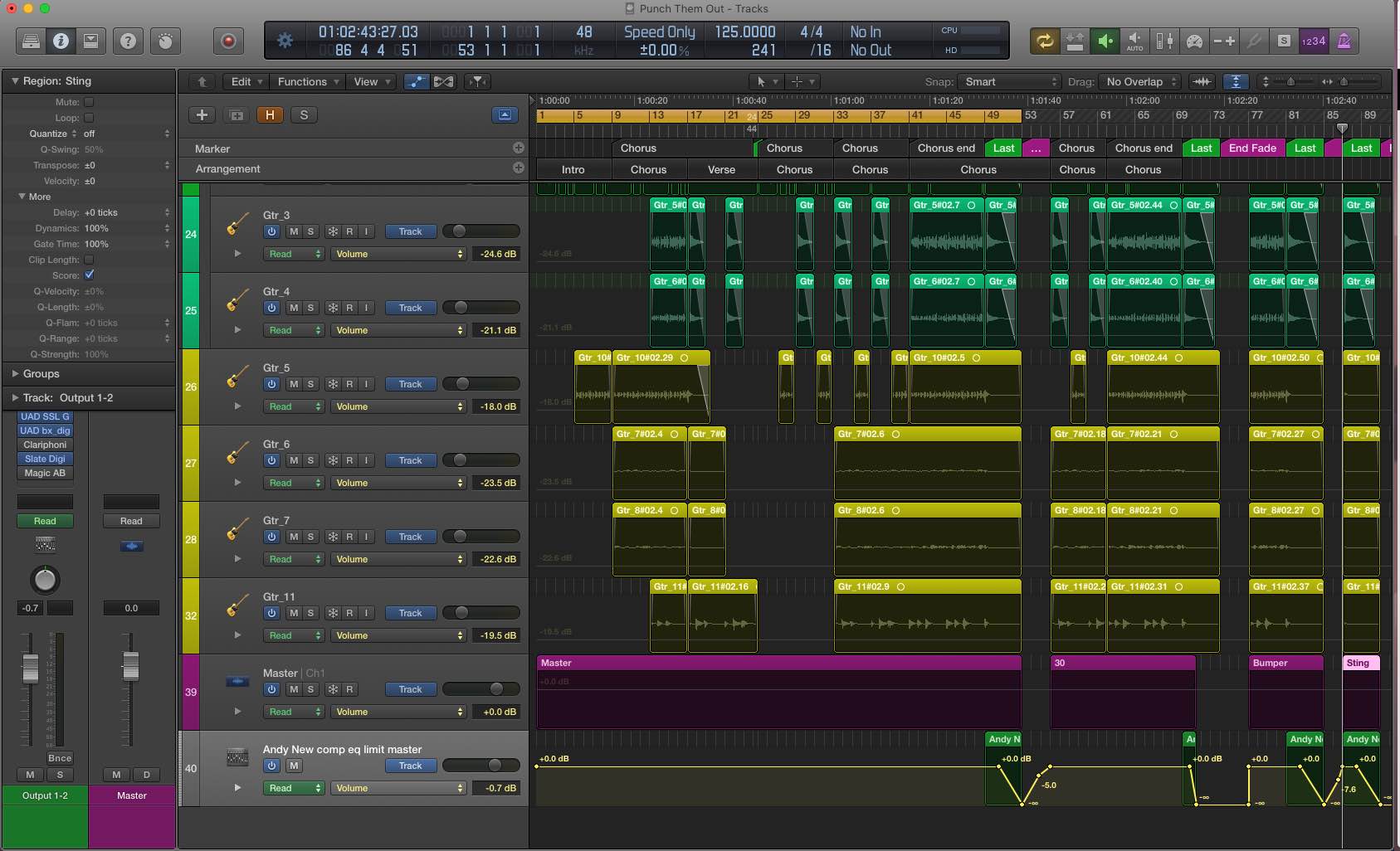Click the Output 1-2 channel volume fader

click(30, 667)
